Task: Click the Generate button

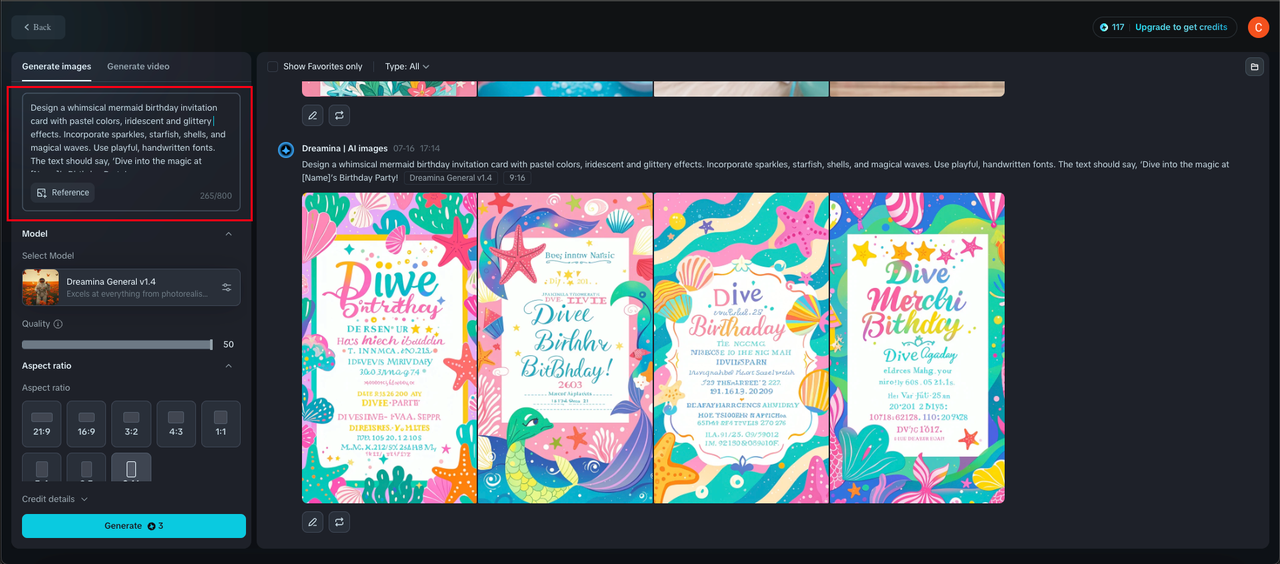Action: click(134, 526)
